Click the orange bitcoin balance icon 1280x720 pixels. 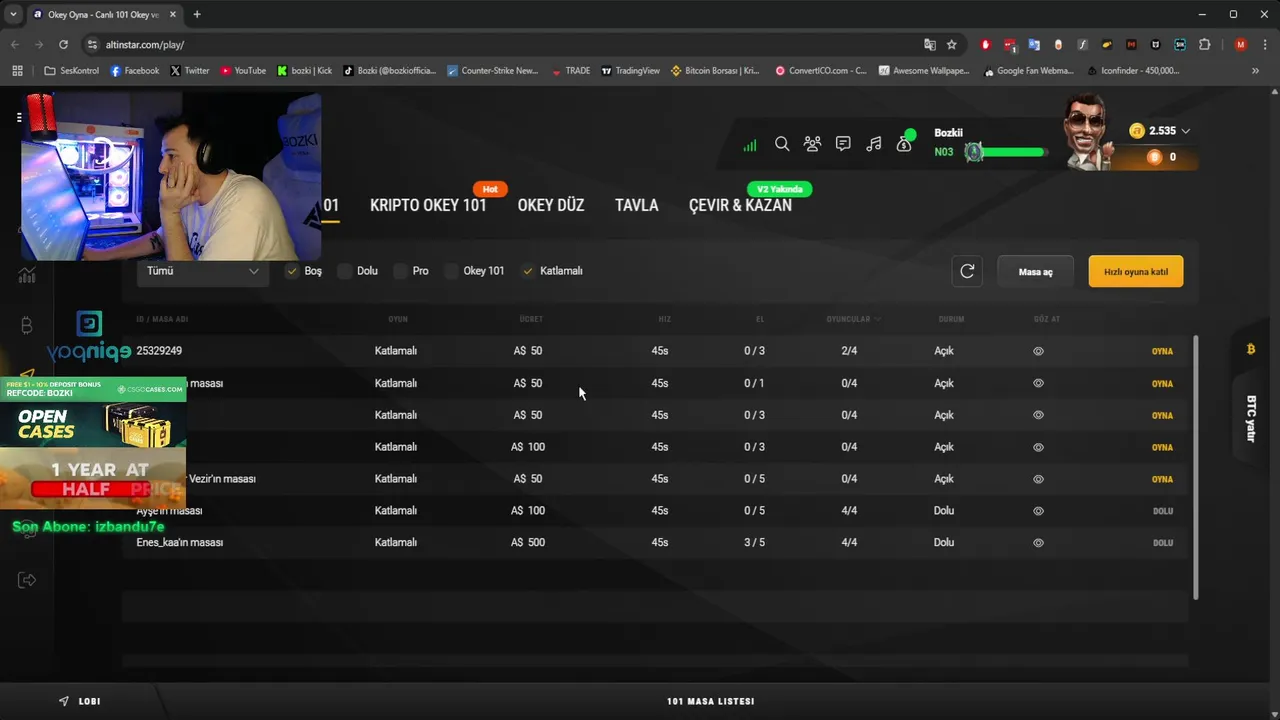(x=1154, y=157)
